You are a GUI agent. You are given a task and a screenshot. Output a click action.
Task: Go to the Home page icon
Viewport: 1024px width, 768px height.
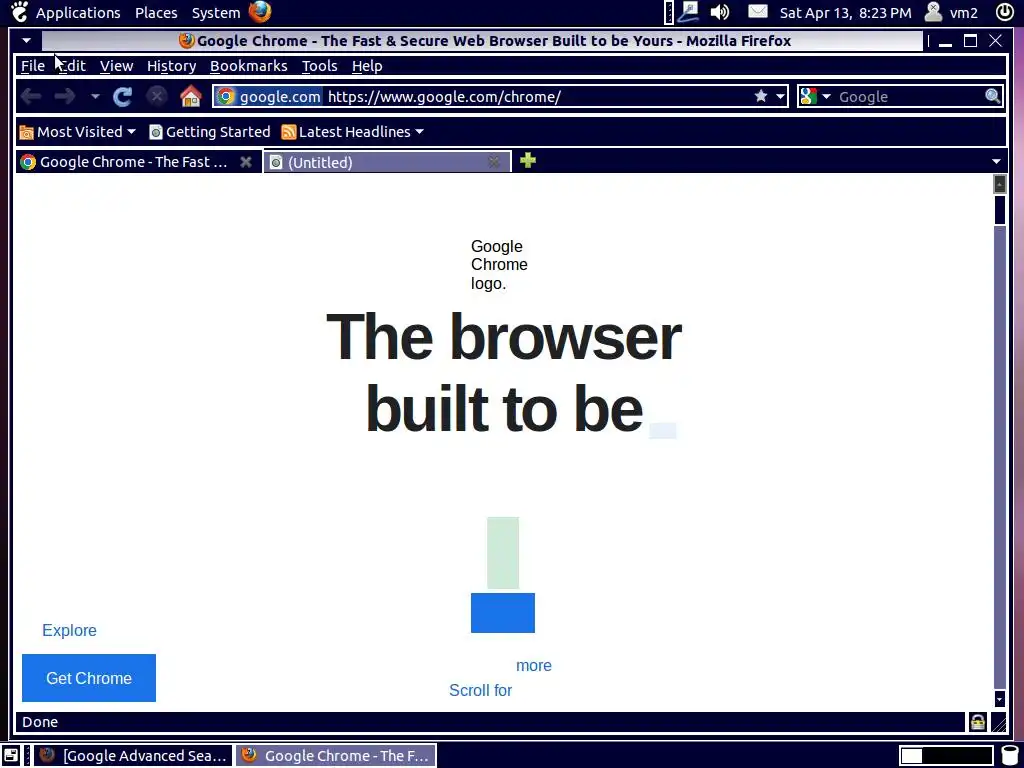point(191,97)
